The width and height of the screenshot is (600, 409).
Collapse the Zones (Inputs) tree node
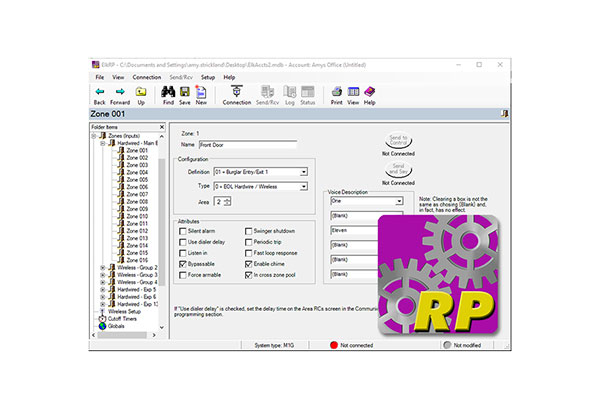click(94, 136)
